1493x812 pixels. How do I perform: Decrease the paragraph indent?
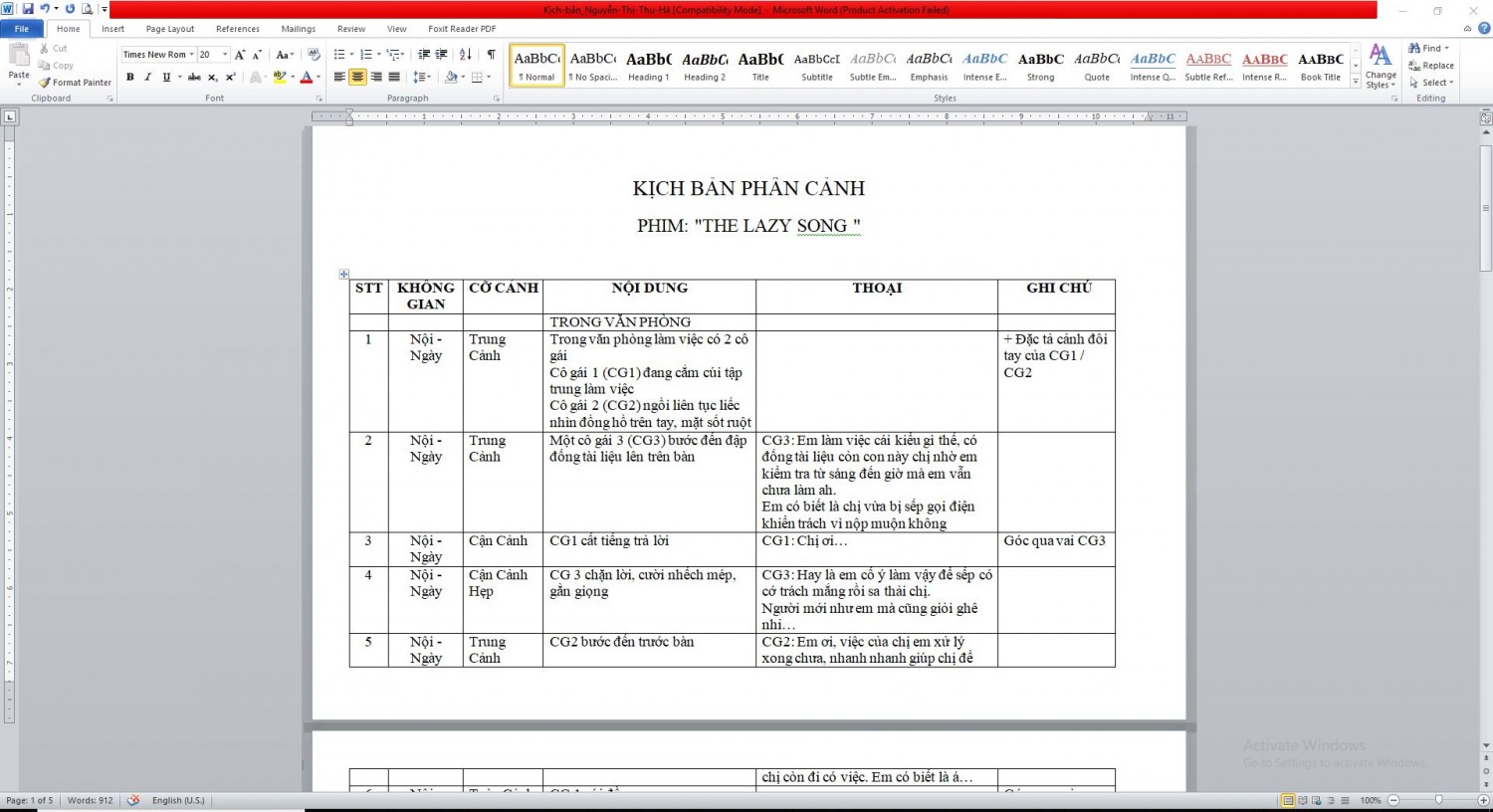coord(424,55)
